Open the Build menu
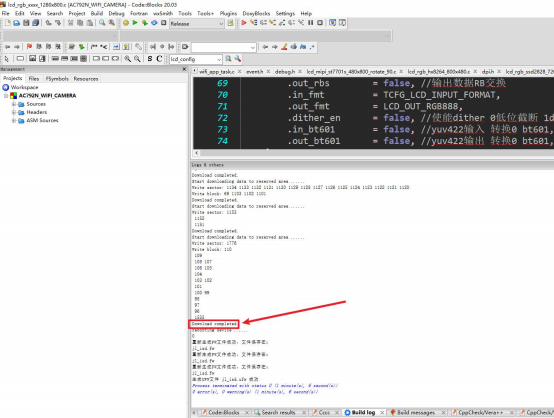 point(97,13)
